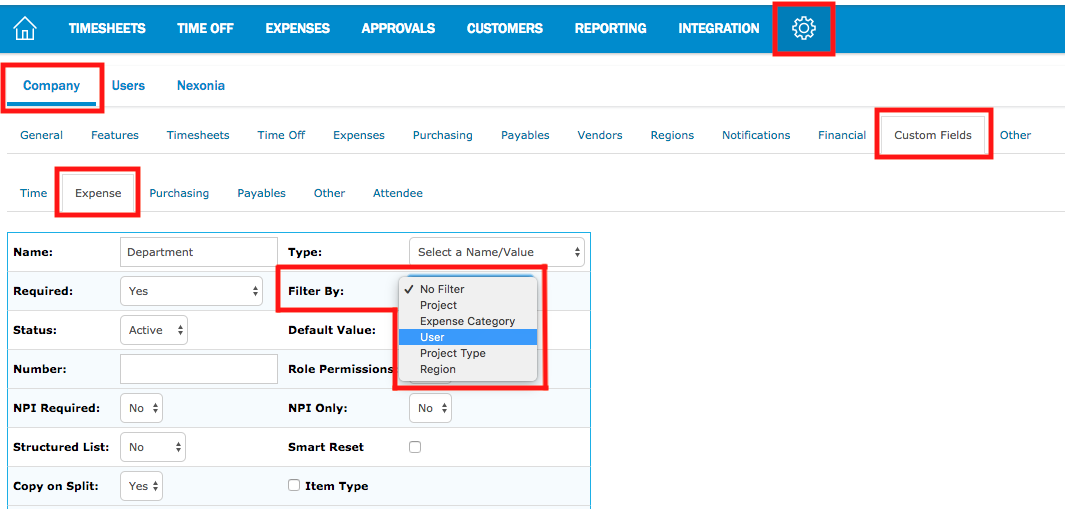
Task: Navigate to the Reporting menu
Action: coord(610,28)
